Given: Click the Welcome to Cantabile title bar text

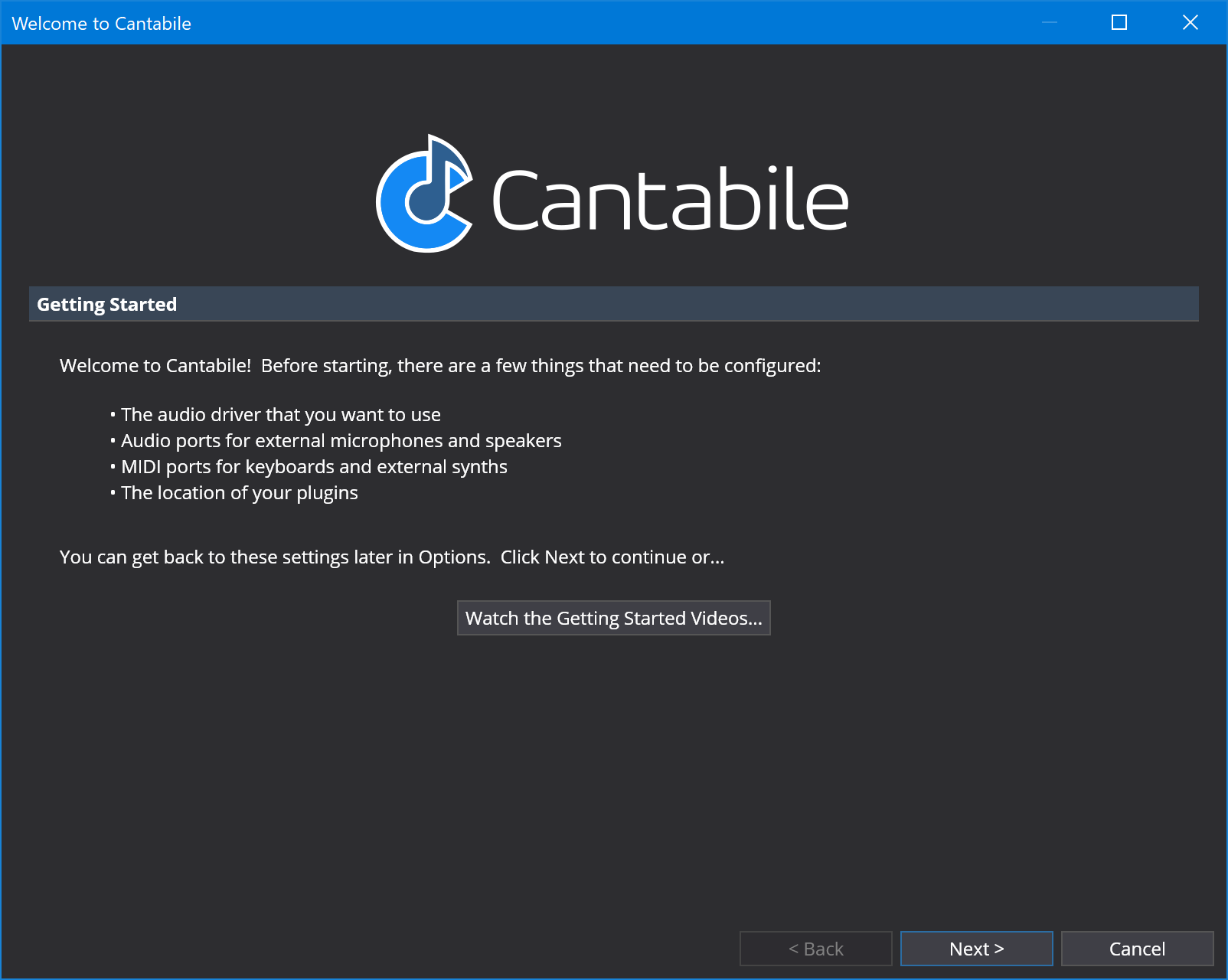Looking at the screenshot, I should click(102, 24).
